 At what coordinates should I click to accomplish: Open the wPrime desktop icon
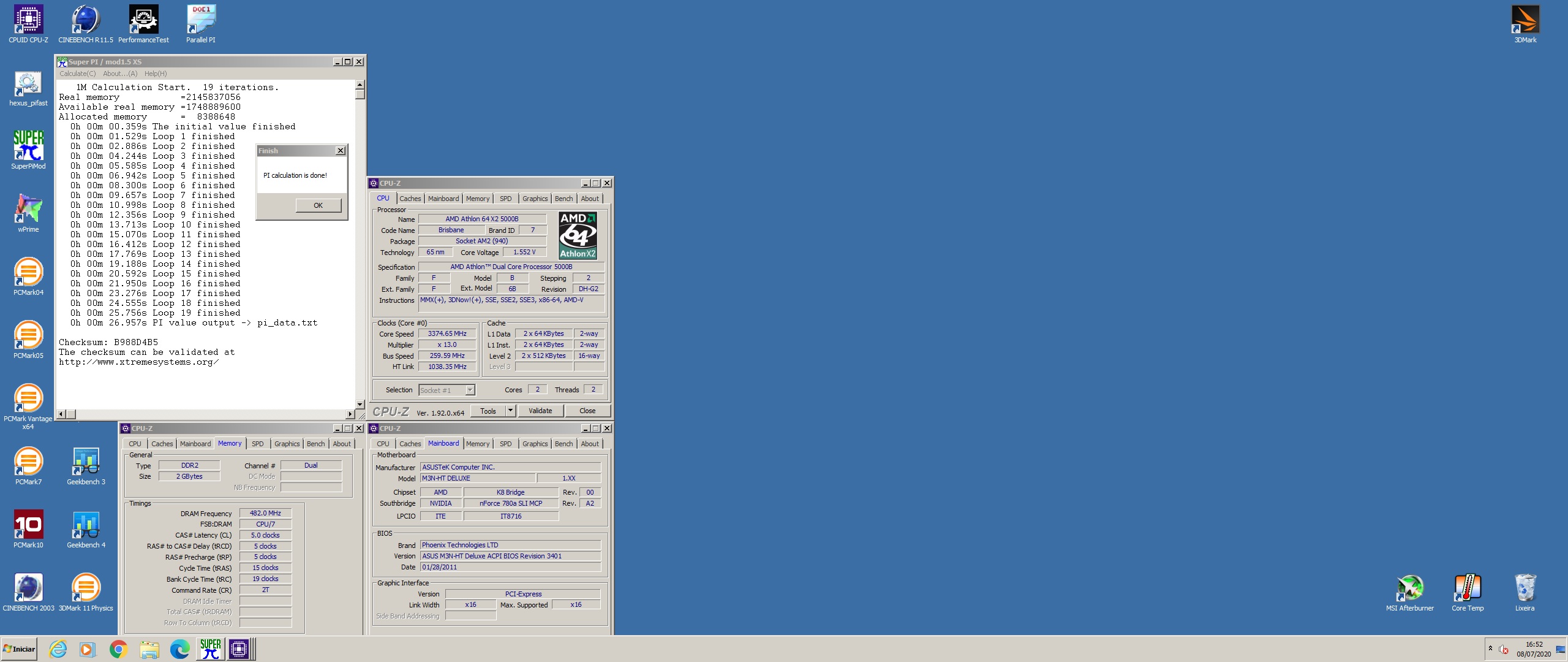tap(28, 213)
